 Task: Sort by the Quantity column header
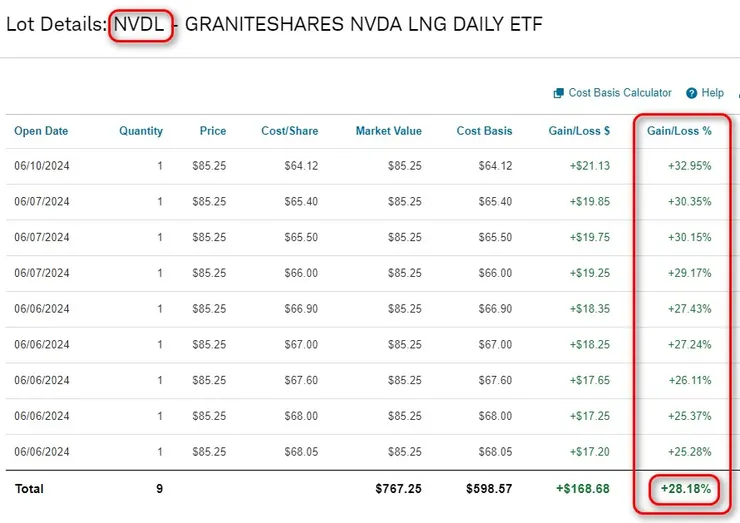(141, 131)
